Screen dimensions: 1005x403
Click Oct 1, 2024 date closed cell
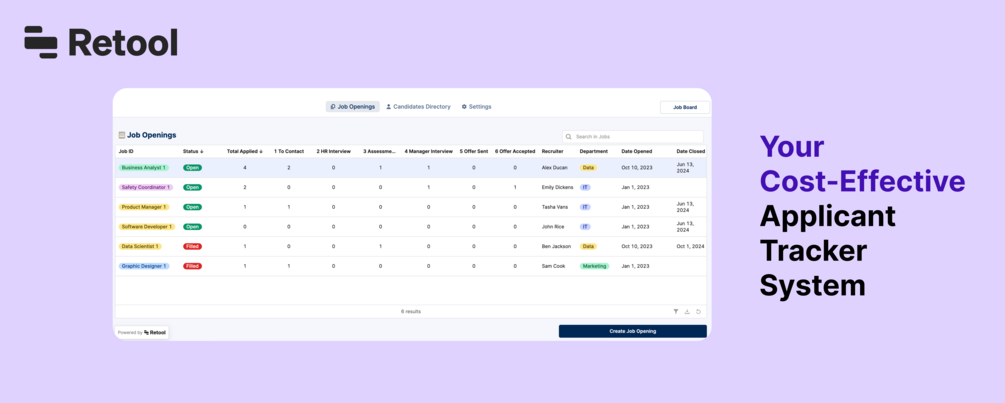tap(690, 246)
